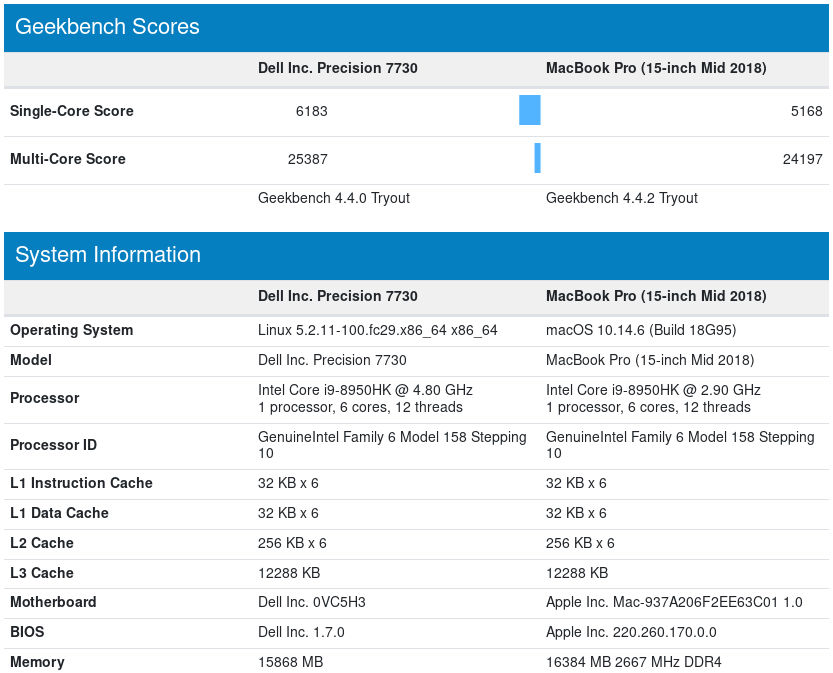Select the L3 Cache row label

coord(42,573)
